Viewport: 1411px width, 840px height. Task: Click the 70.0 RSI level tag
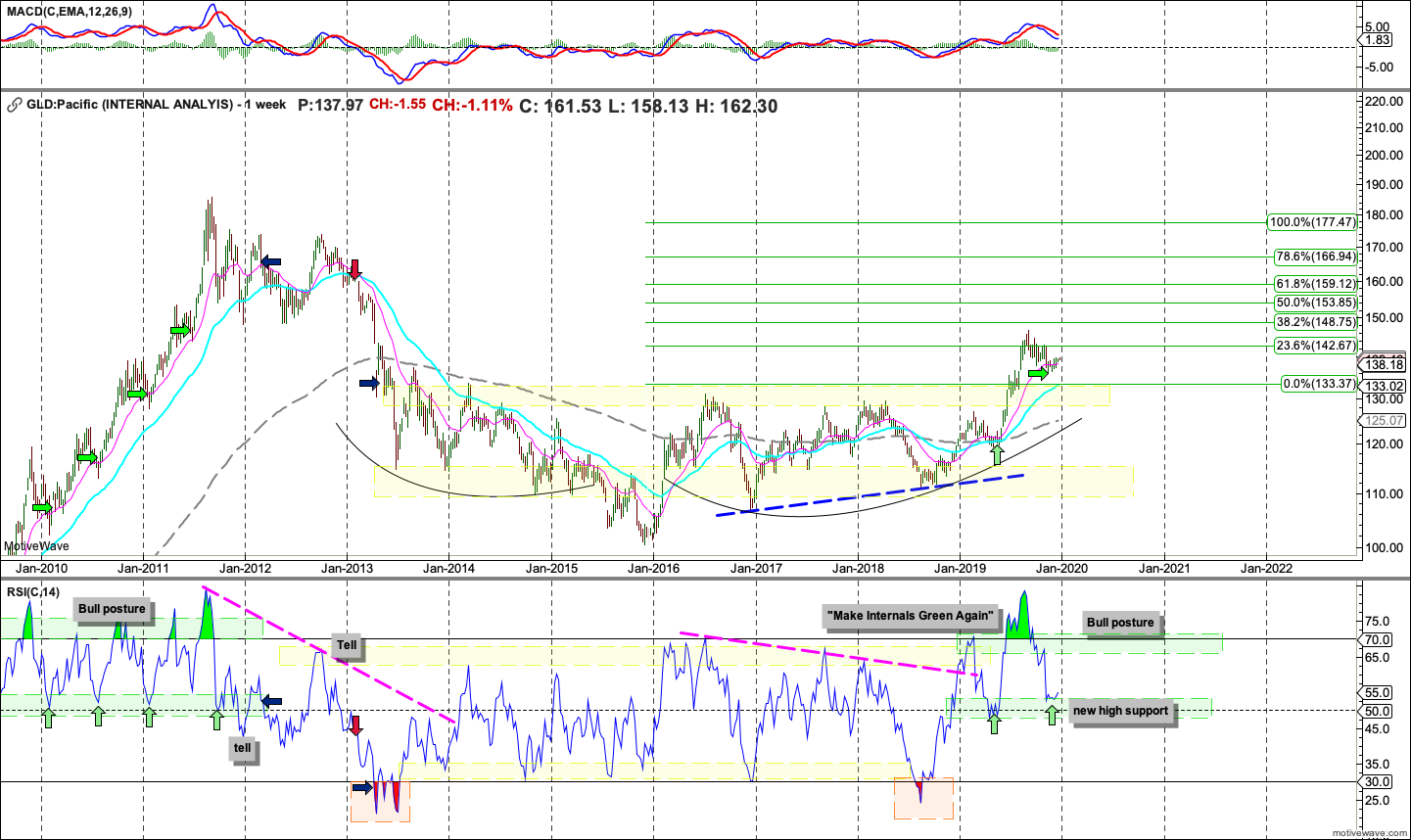coord(1377,639)
